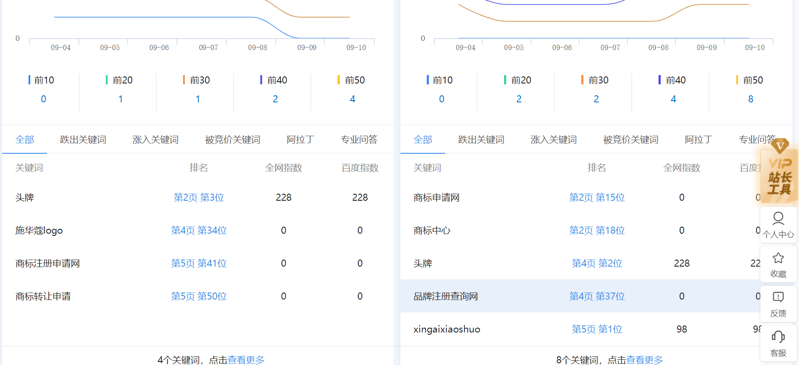
Task: Click 09-06 on right chart axis
Action: [562, 47]
